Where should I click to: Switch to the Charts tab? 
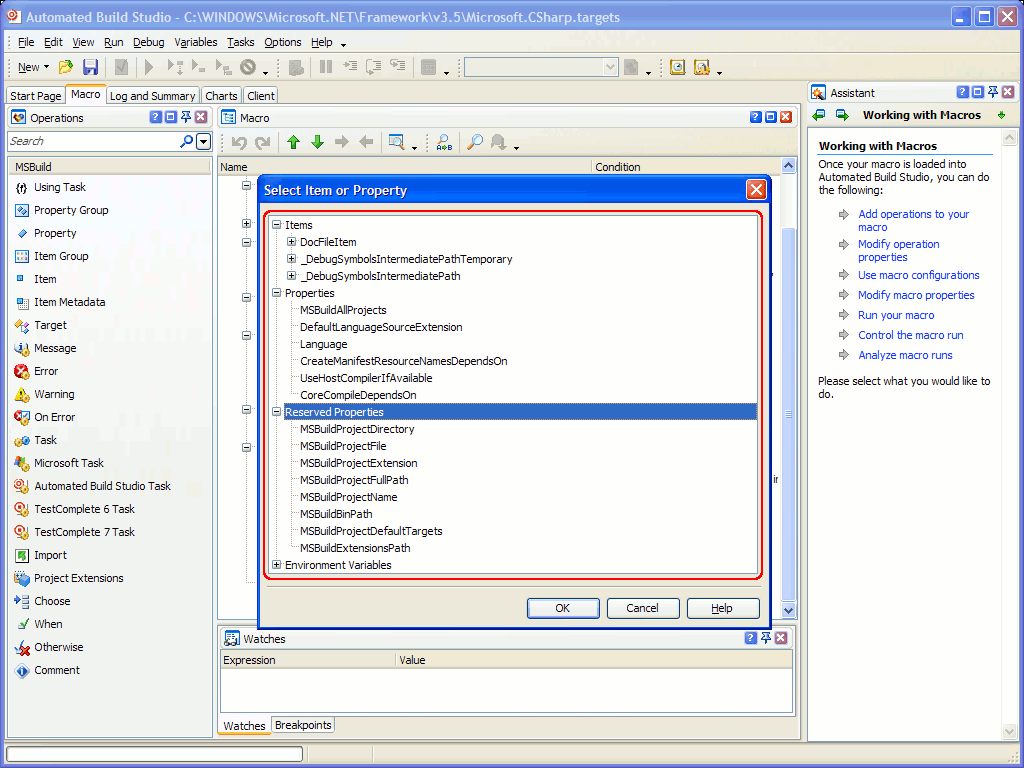click(221, 96)
